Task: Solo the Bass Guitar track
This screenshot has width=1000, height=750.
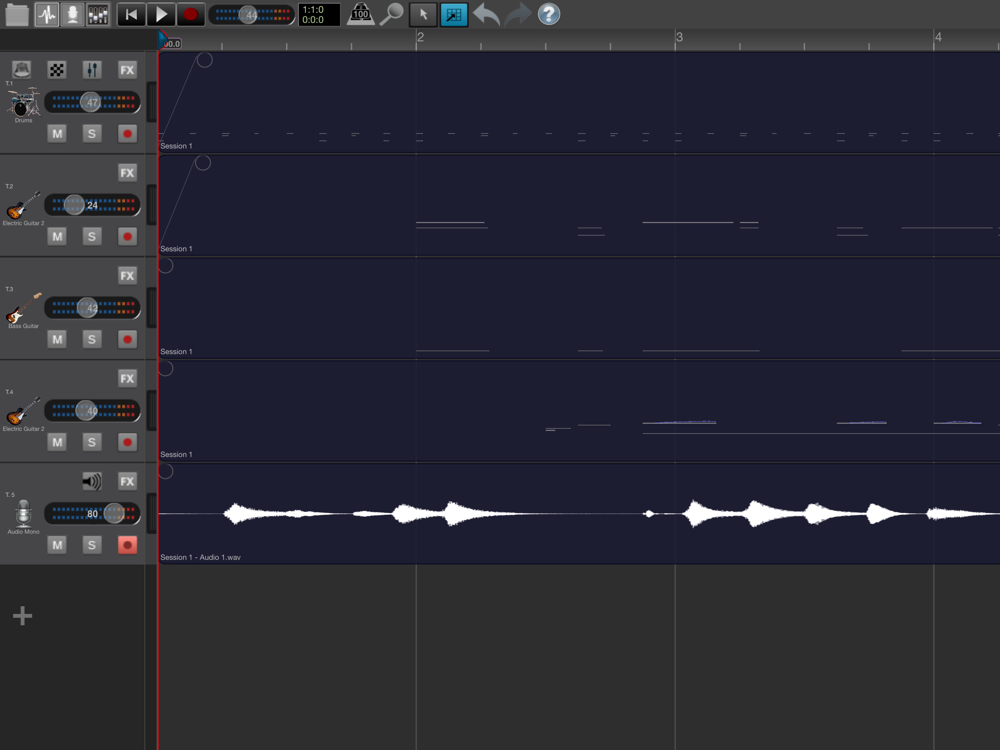Action: (92, 339)
